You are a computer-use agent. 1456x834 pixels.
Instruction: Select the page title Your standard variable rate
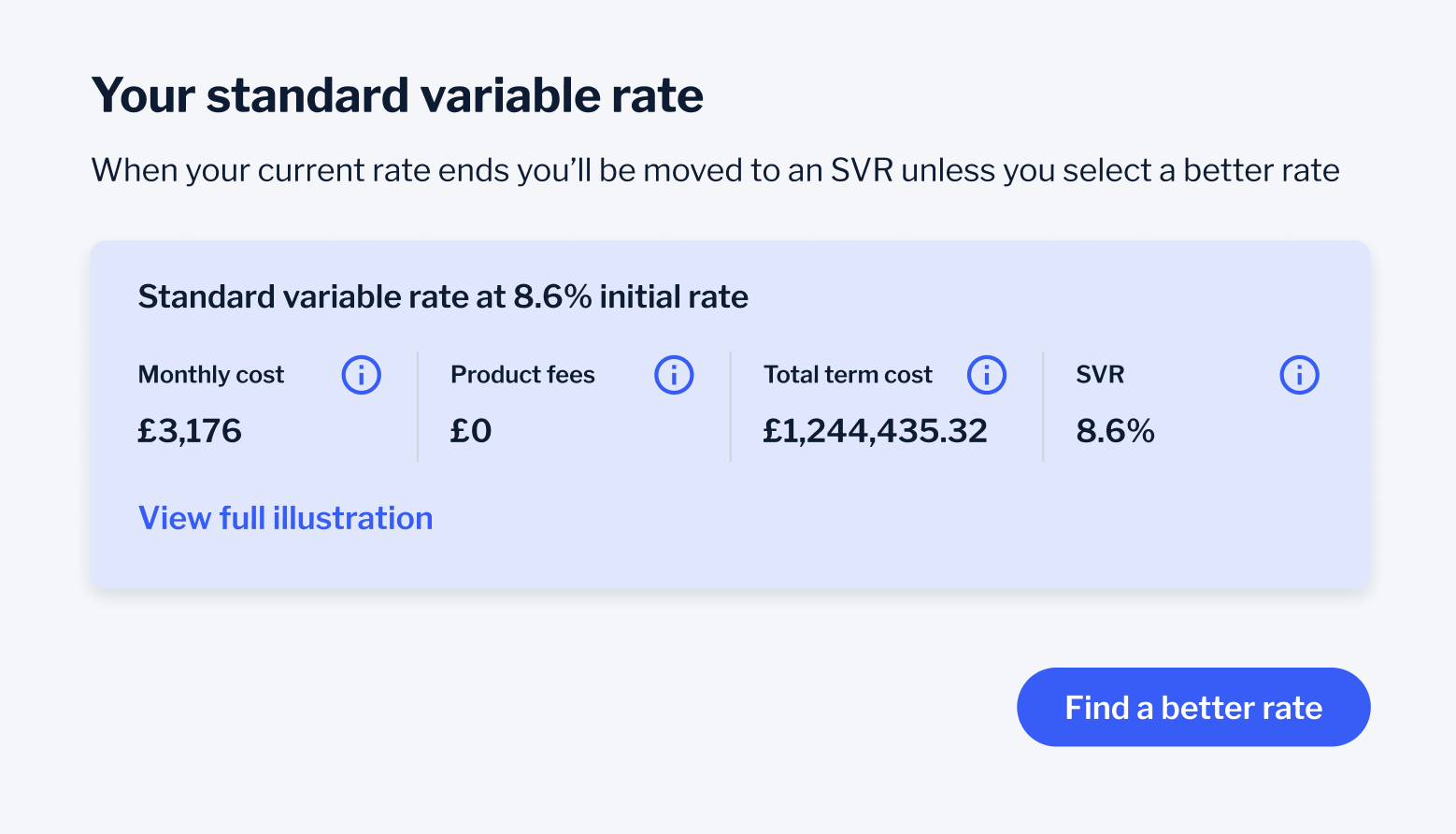[x=397, y=94]
